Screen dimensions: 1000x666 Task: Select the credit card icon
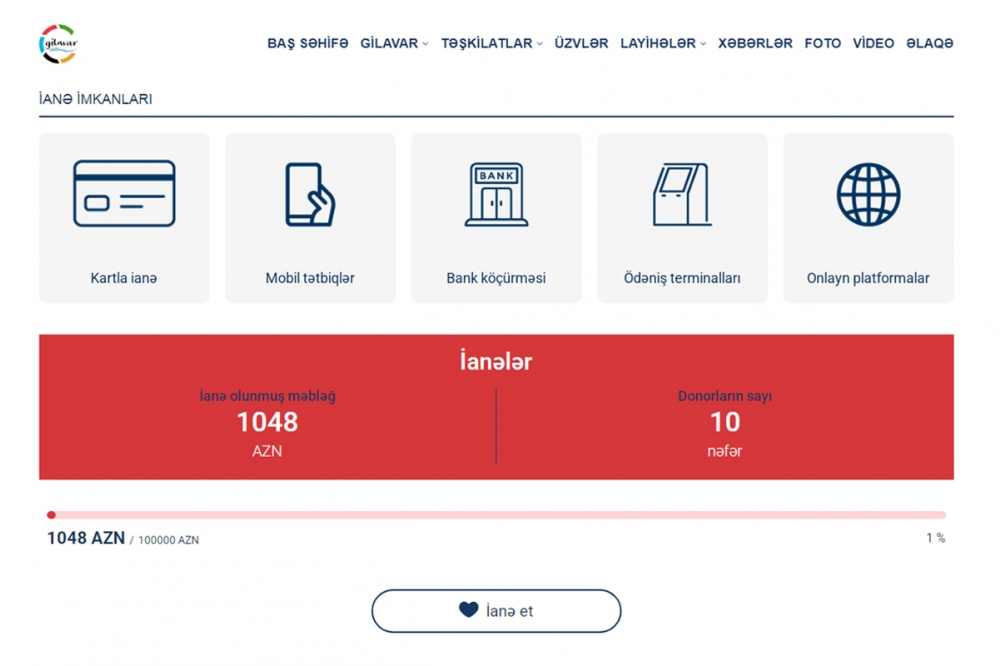click(124, 194)
